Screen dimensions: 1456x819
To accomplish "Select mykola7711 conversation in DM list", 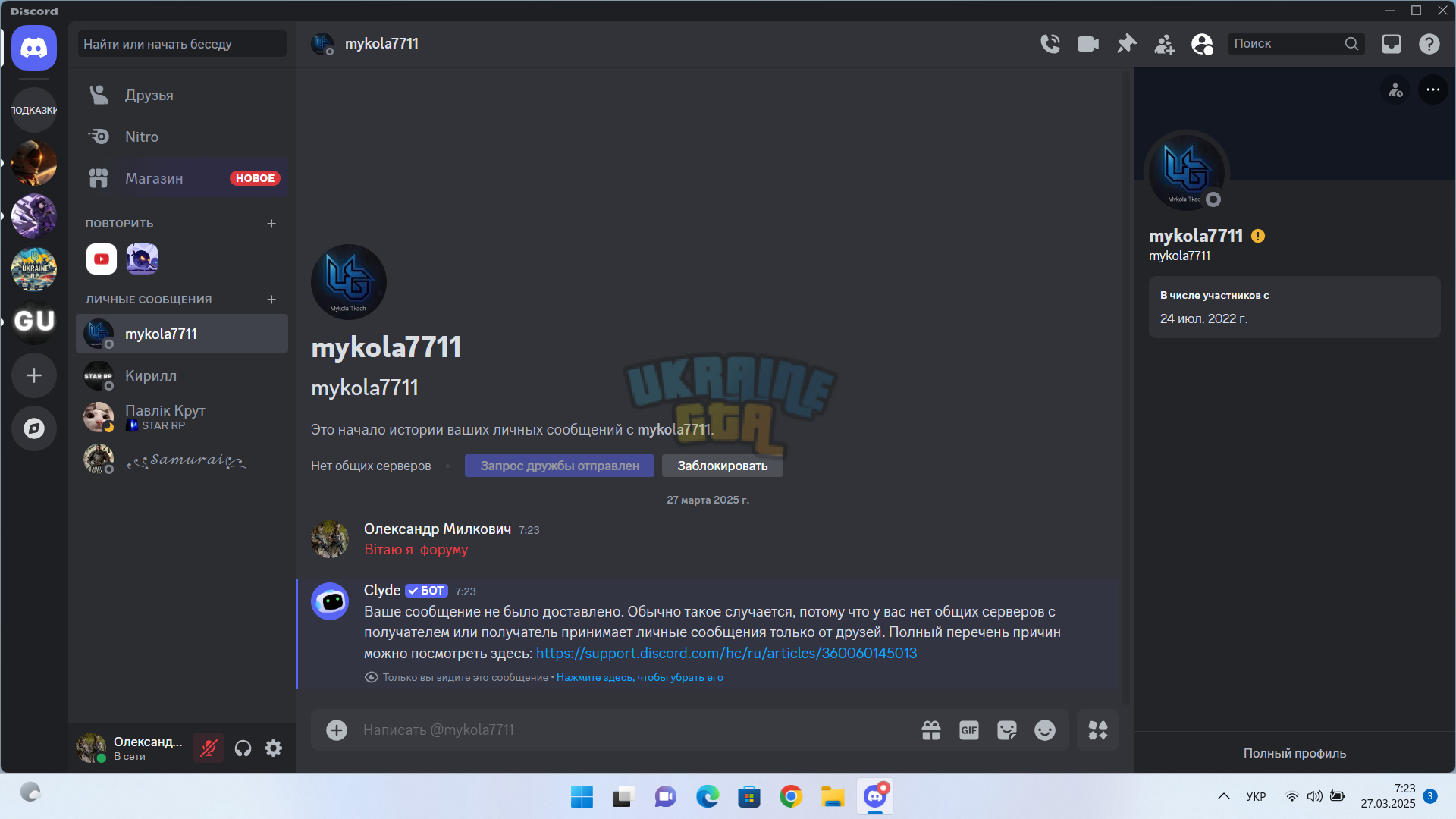I will click(x=182, y=334).
